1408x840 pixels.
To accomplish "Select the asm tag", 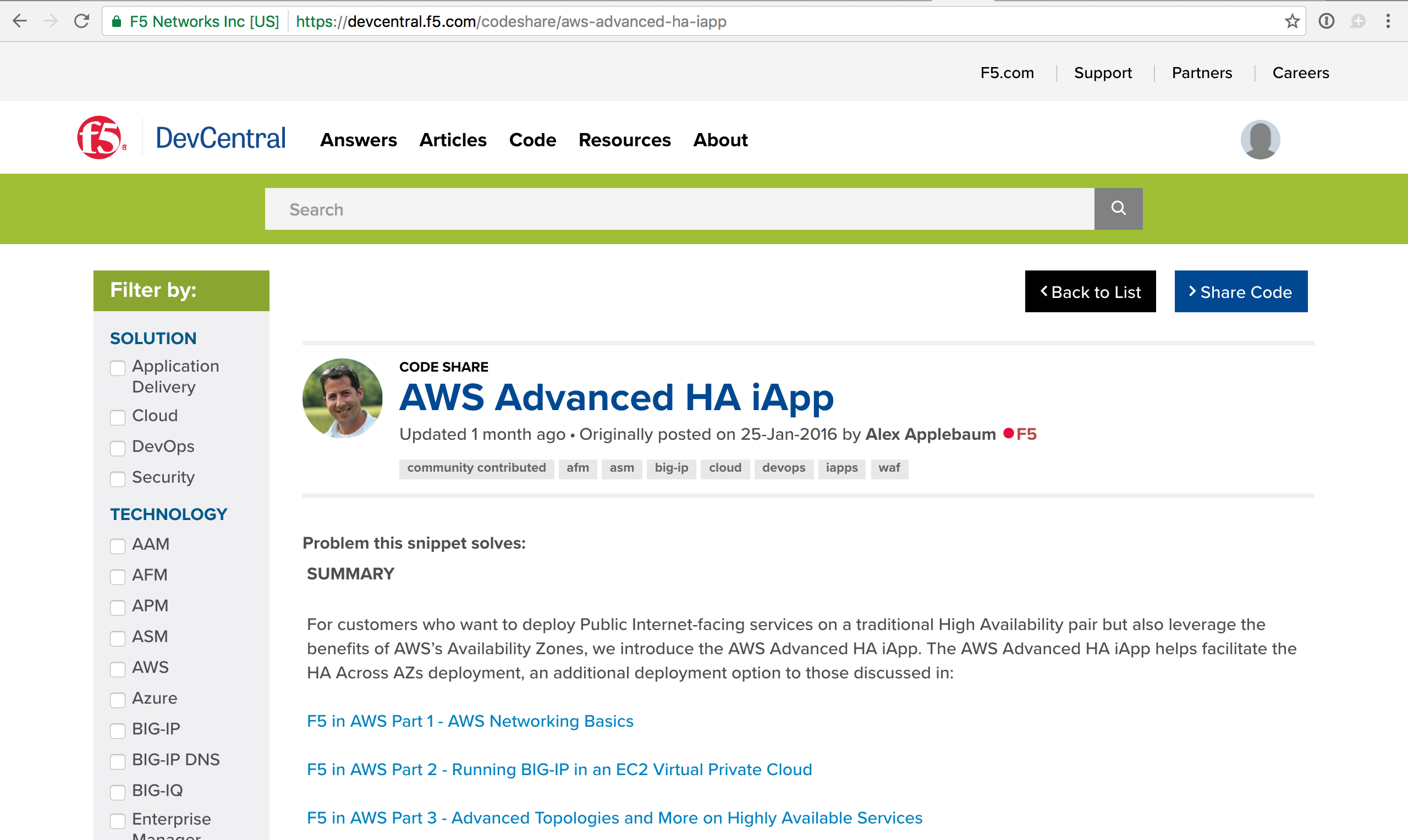I will point(621,468).
